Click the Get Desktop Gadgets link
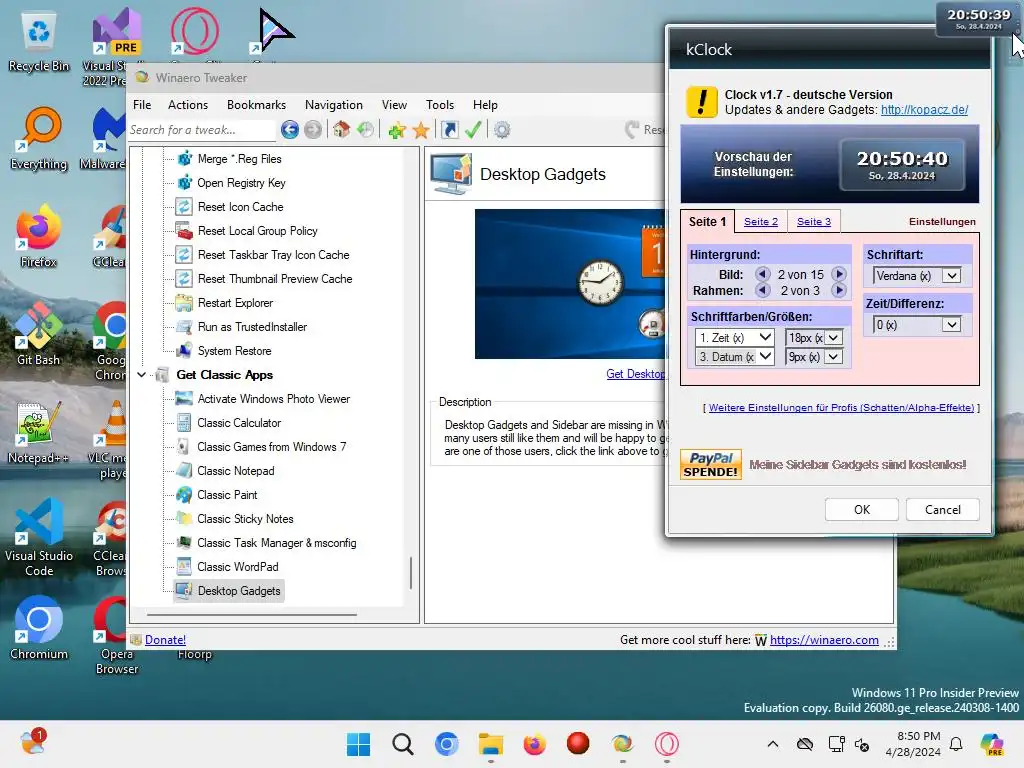The image size is (1024, 768). 635,374
